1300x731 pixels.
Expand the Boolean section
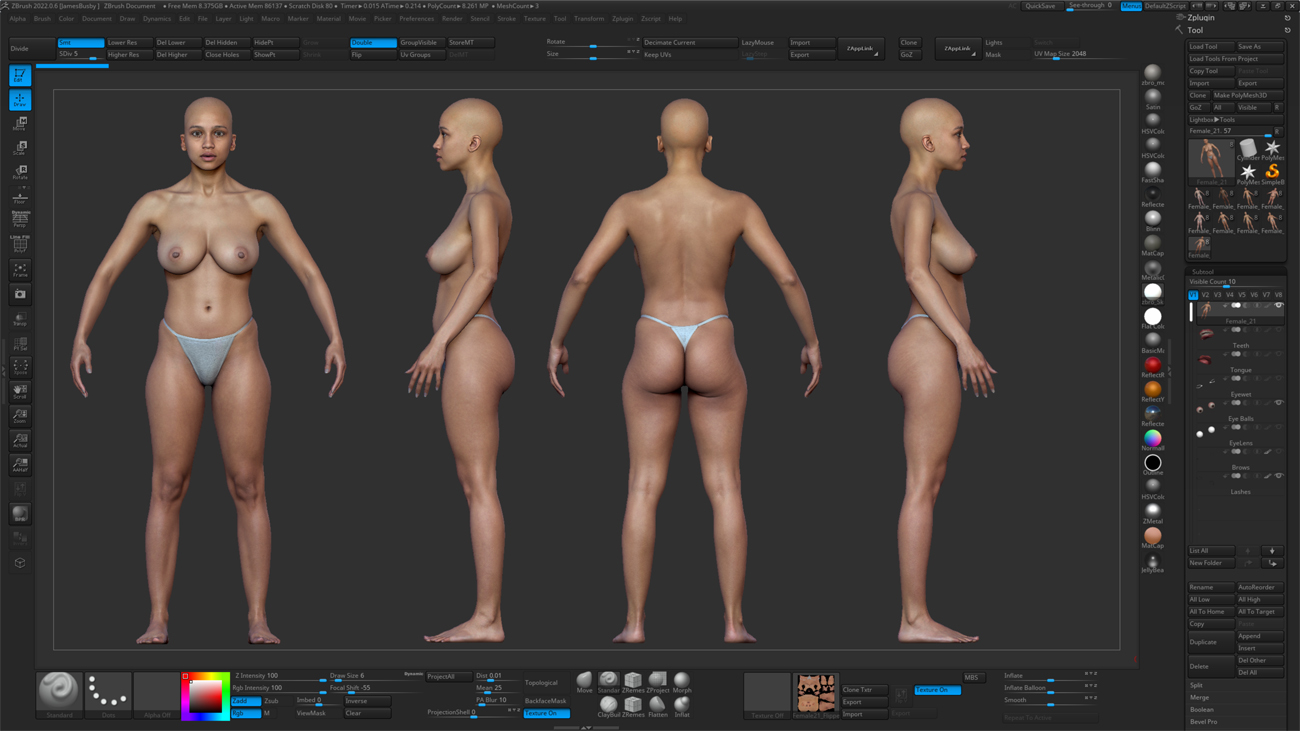1202,709
